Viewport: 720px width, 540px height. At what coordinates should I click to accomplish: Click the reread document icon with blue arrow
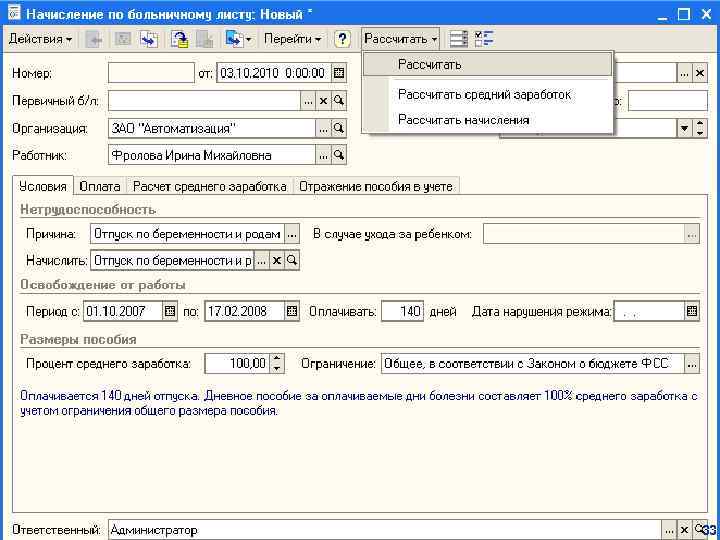[149, 39]
